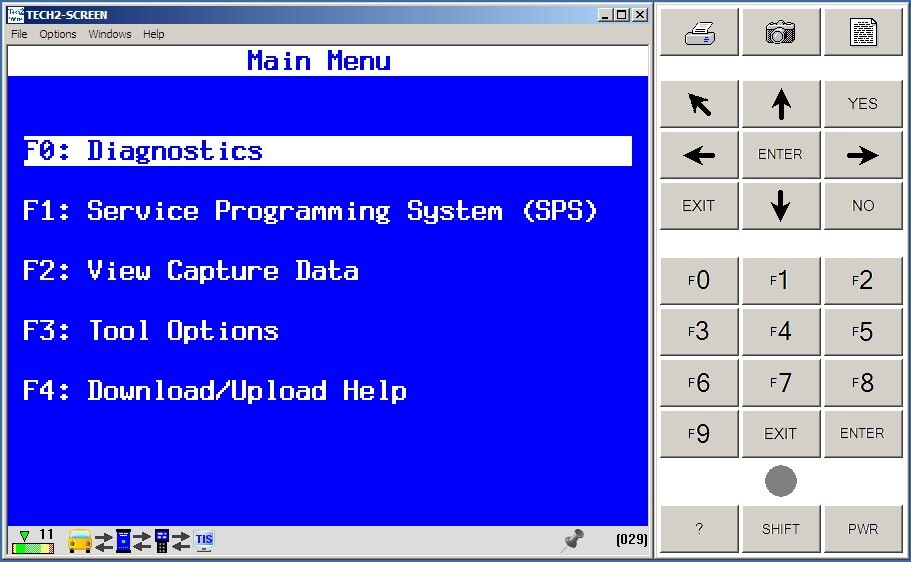
Task: Click the down arrow keypad button
Action: [781, 206]
